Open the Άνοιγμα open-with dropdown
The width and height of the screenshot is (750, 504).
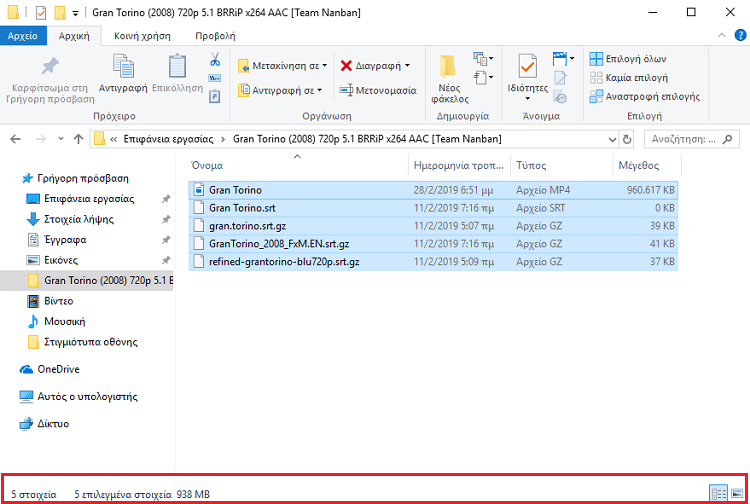coord(563,59)
